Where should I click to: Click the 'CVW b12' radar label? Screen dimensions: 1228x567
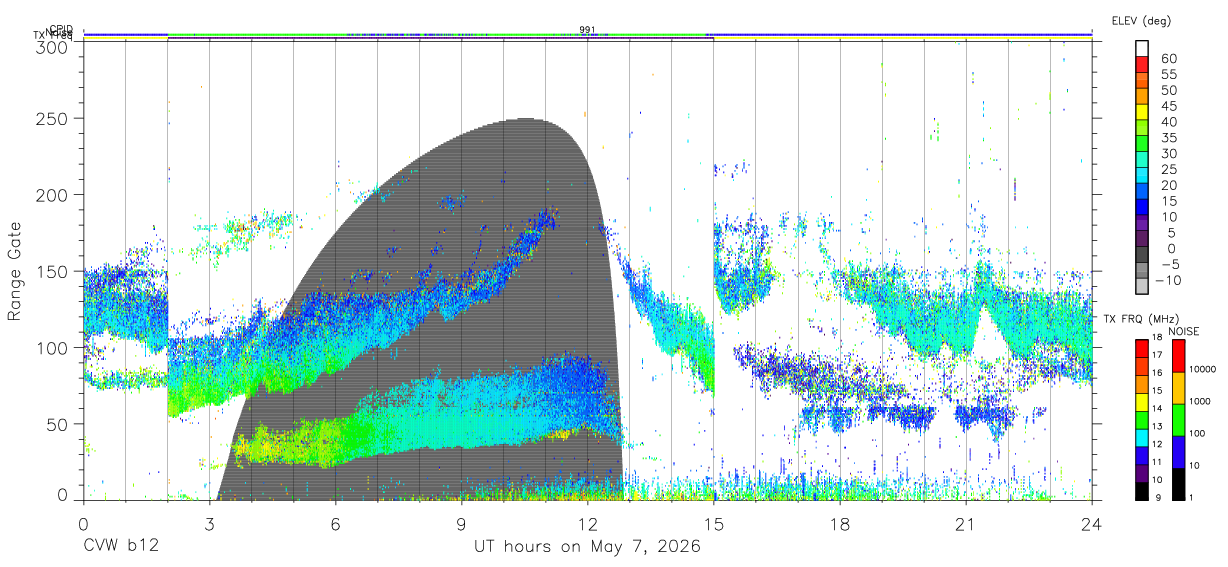tap(120, 547)
